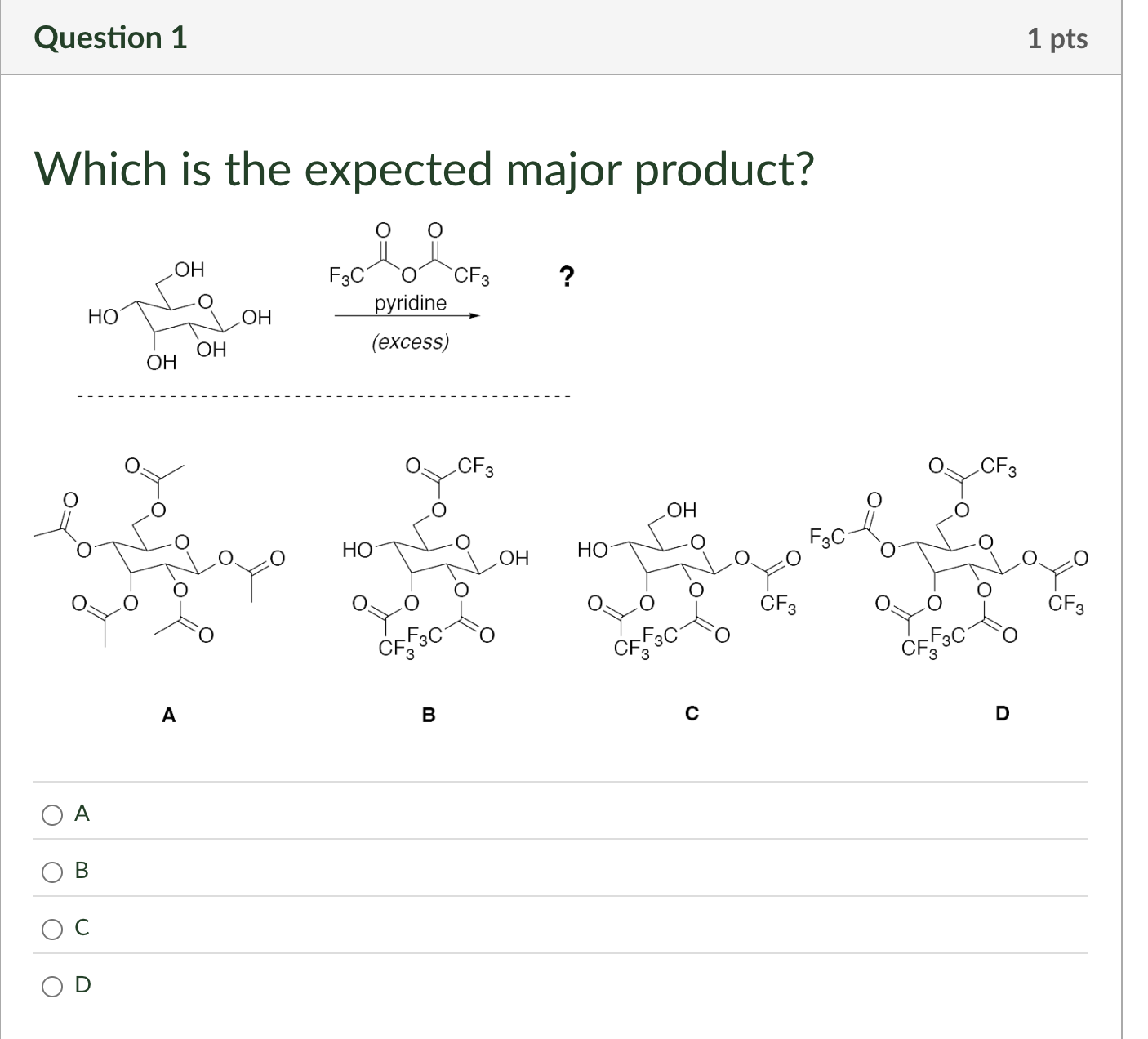Viewport: 1148px width, 1039px height.
Task: Select the radio button for answer A
Action: 51,814
